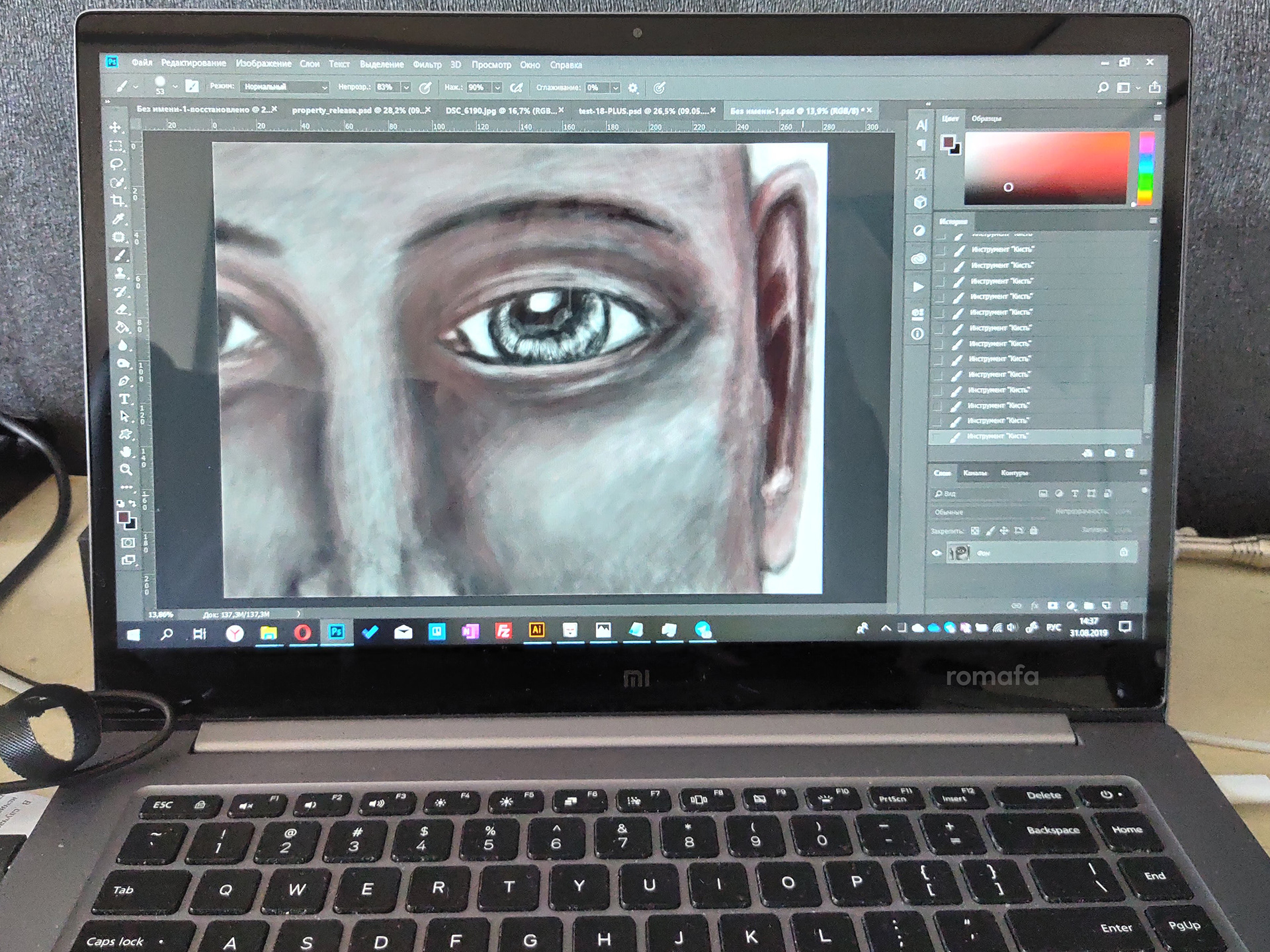Select the Clone Stamp tool
The height and width of the screenshot is (952, 1270).
(120, 273)
